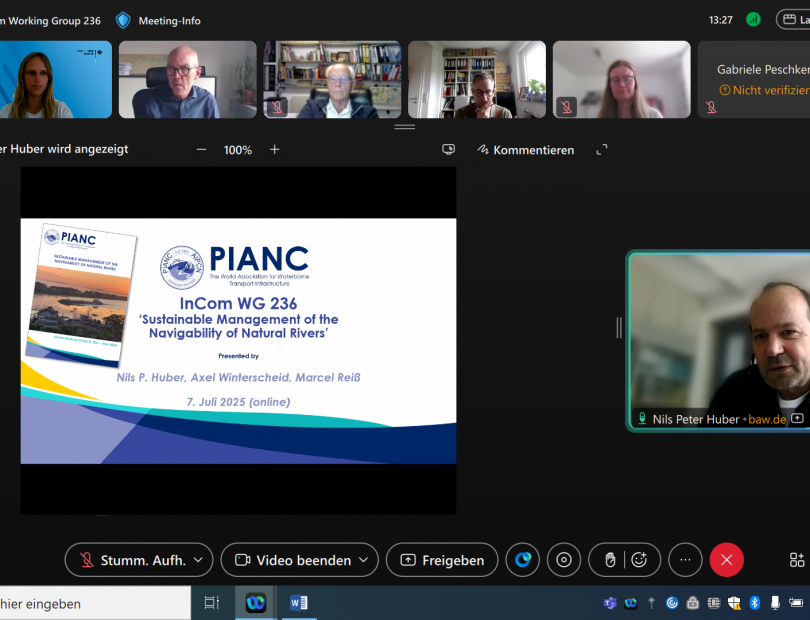Select participant tile with blue virtual background
The height and width of the screenshot is (620, 810).
pos(56,80)
